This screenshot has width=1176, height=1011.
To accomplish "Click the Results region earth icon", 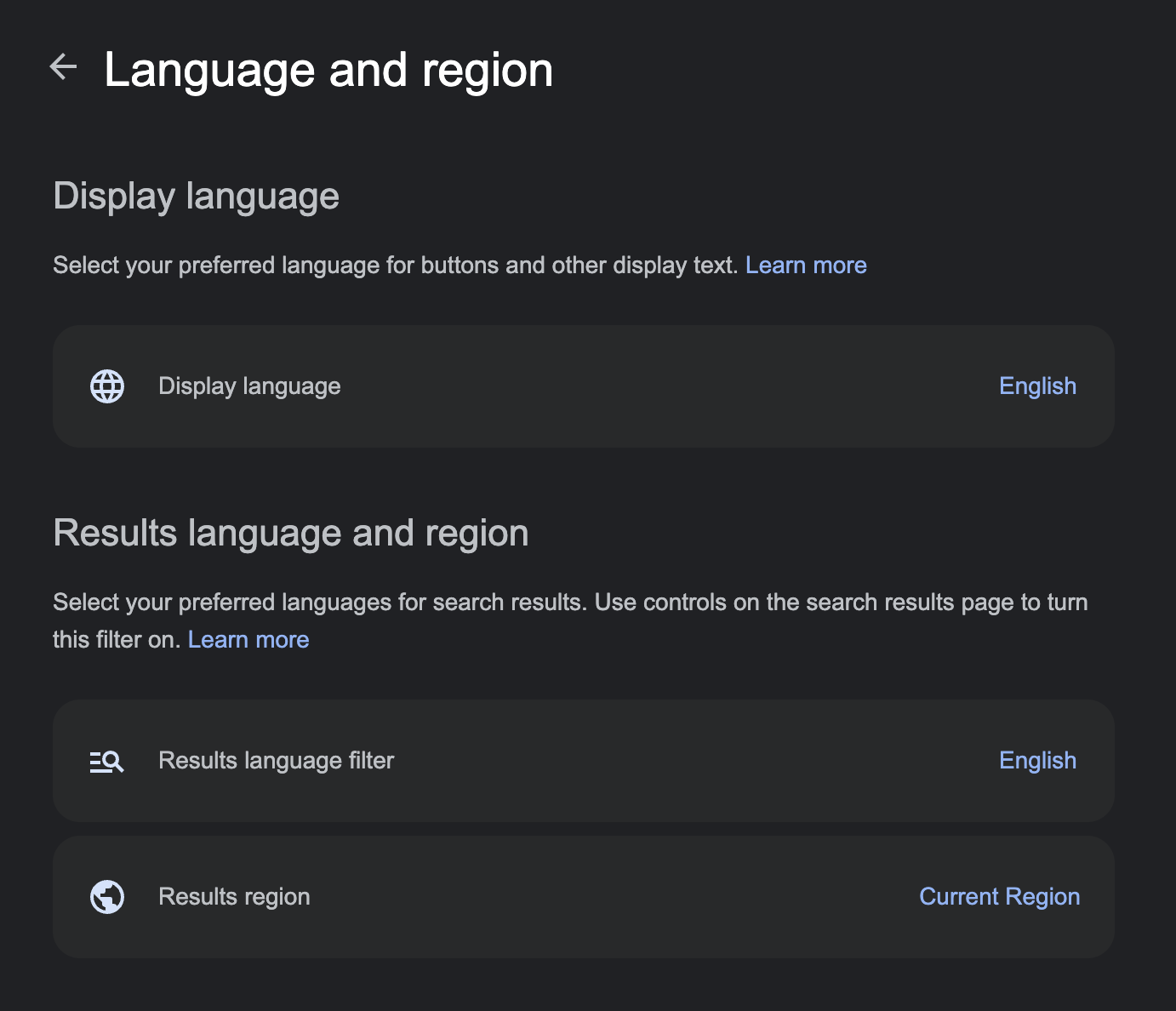I will (107, 897).
